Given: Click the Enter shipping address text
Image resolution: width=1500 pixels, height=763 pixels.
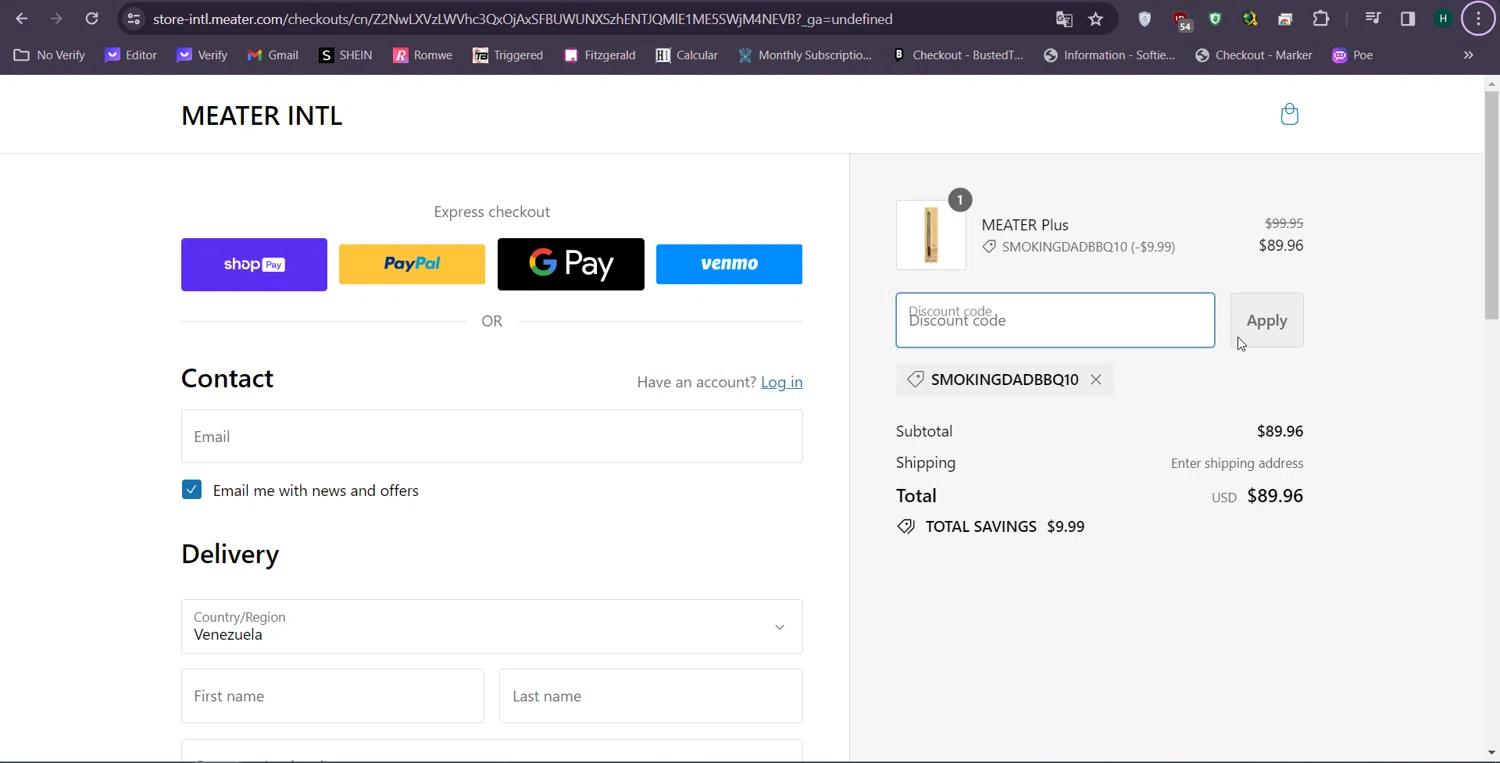Looking at the screenshot, I should coord(1237,464).
